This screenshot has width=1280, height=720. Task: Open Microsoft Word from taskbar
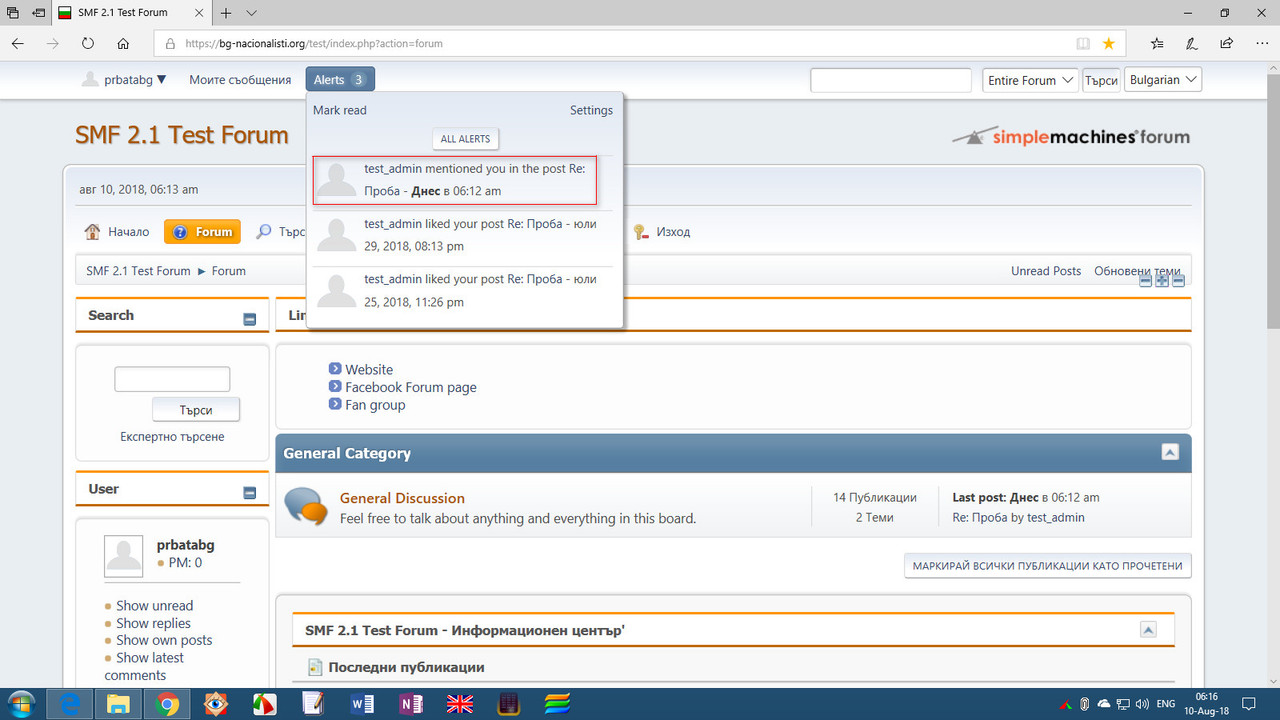362,704
